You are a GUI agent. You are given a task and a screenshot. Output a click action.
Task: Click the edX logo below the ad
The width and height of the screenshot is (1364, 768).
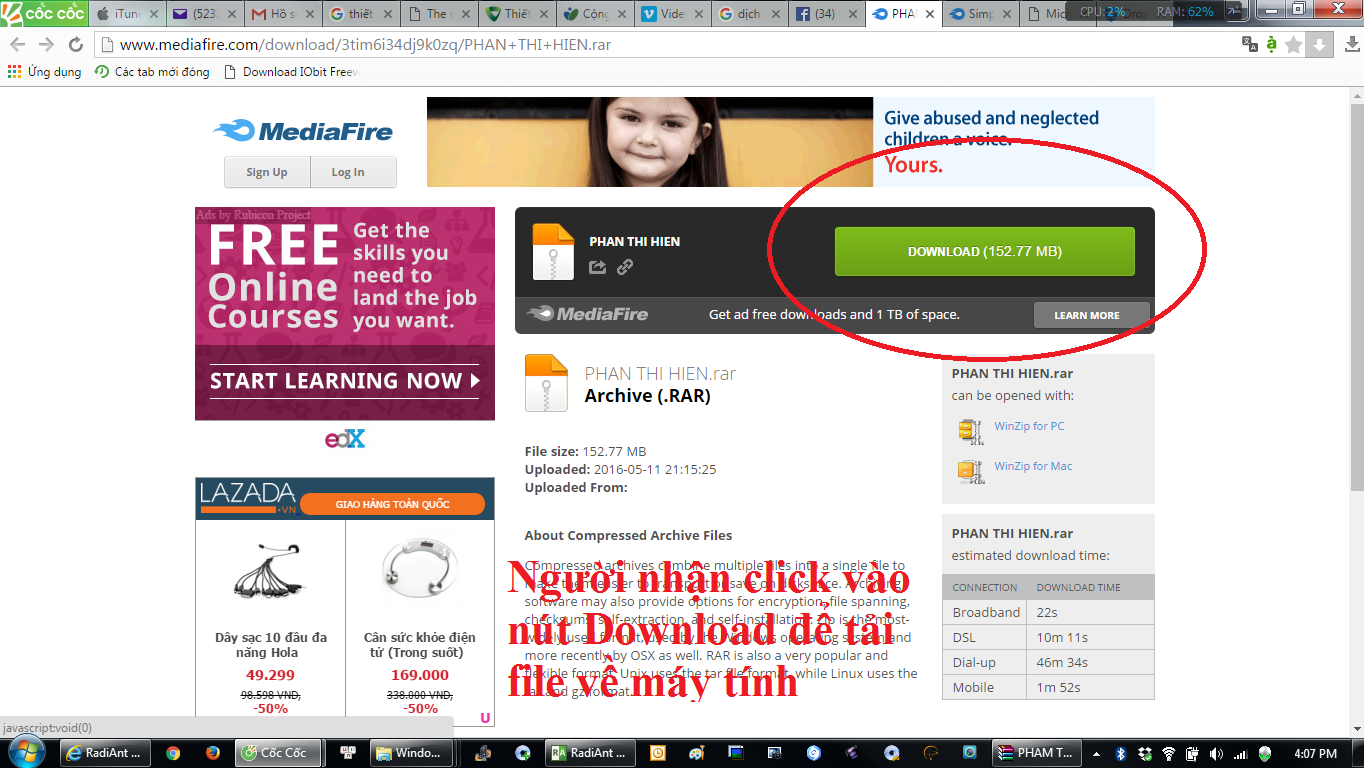345,438
